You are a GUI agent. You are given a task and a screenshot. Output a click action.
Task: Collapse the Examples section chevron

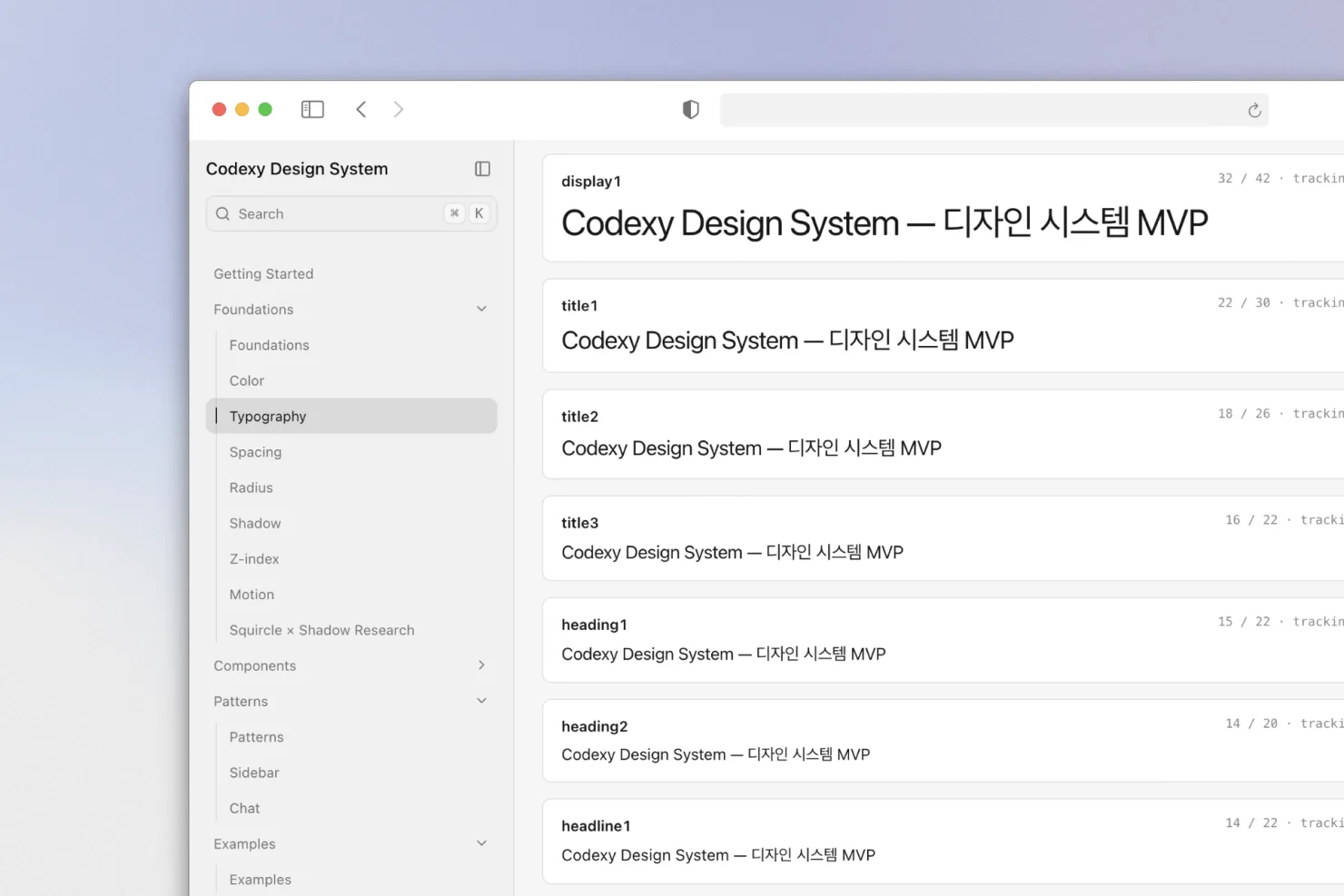point(481,843)
